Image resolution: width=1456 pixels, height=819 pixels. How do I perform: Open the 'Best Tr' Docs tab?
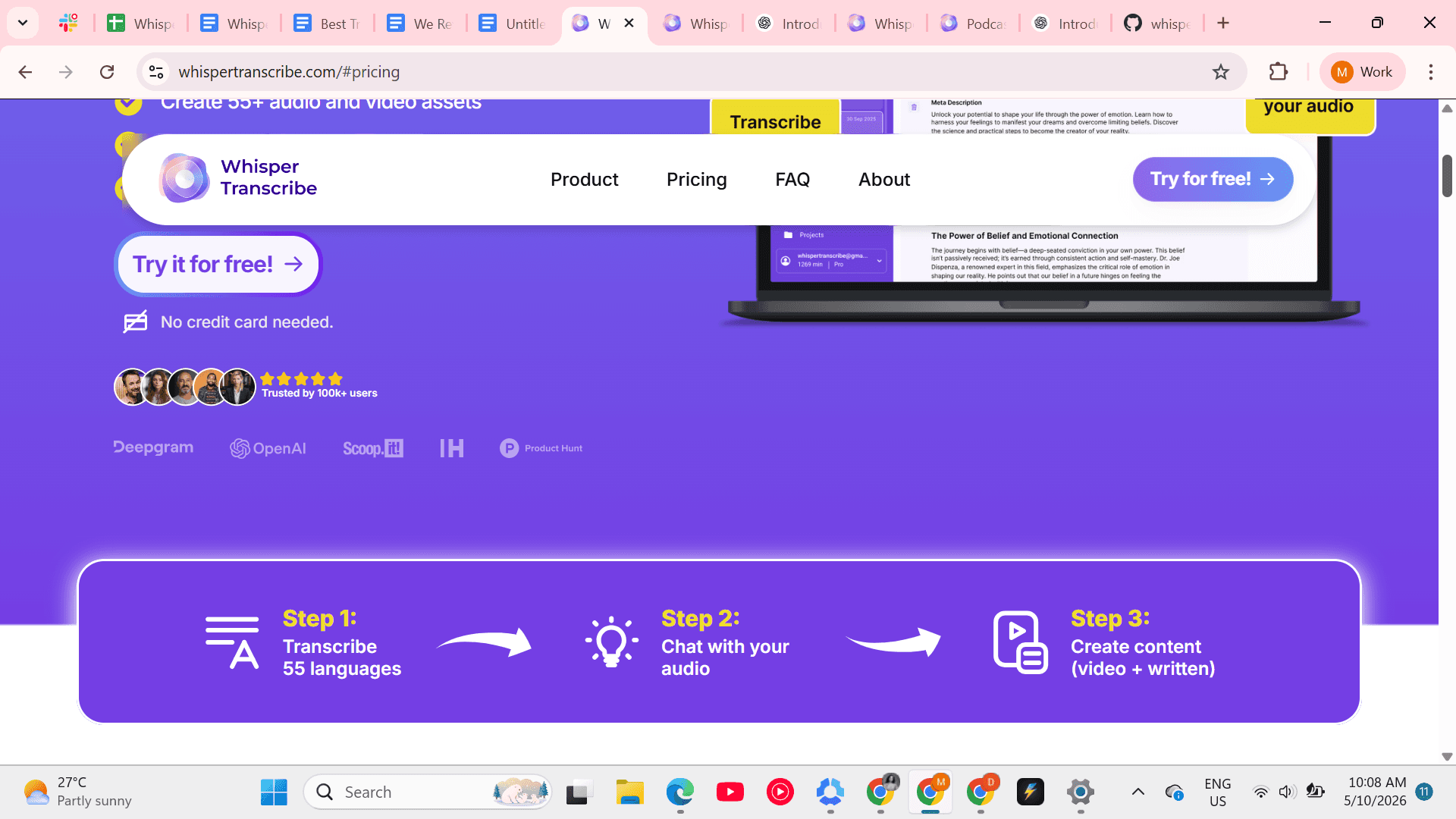327,24
